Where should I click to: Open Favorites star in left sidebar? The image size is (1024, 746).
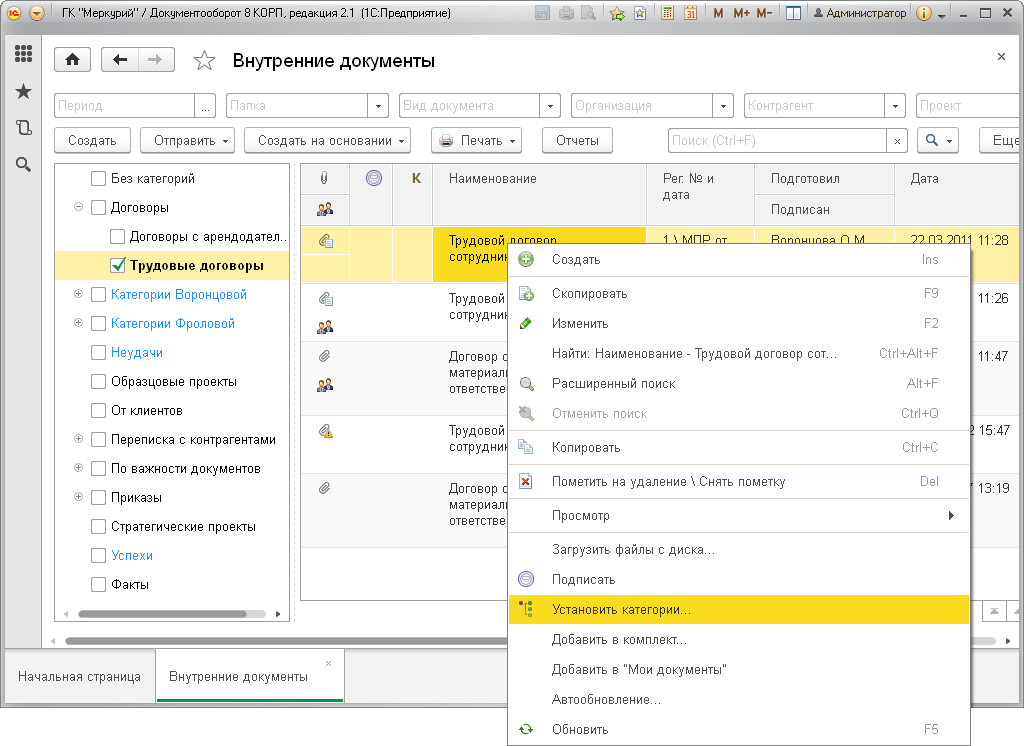24,91
